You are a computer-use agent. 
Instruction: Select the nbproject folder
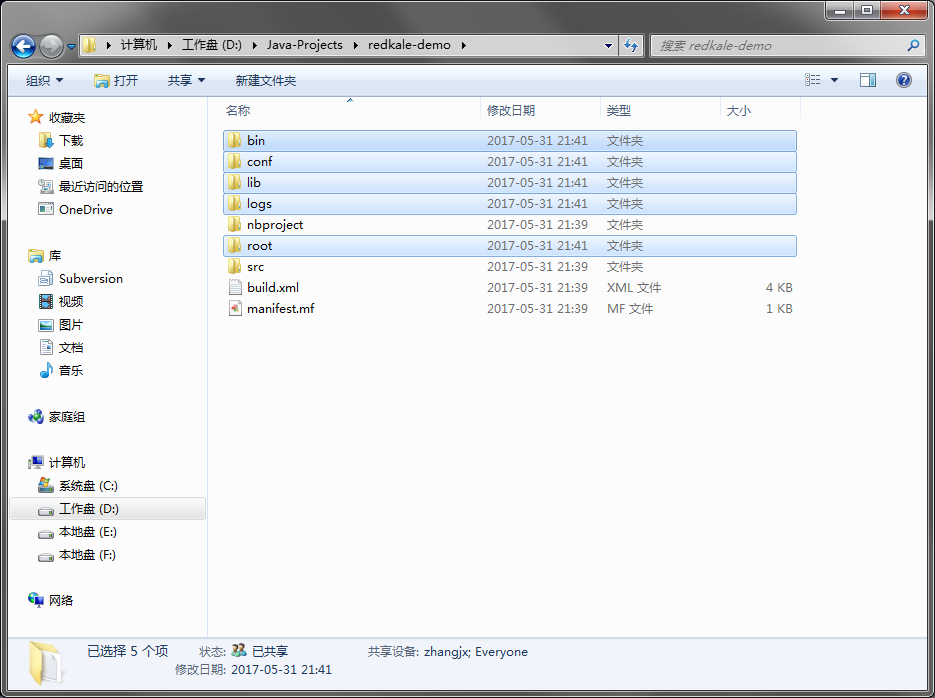274,225
